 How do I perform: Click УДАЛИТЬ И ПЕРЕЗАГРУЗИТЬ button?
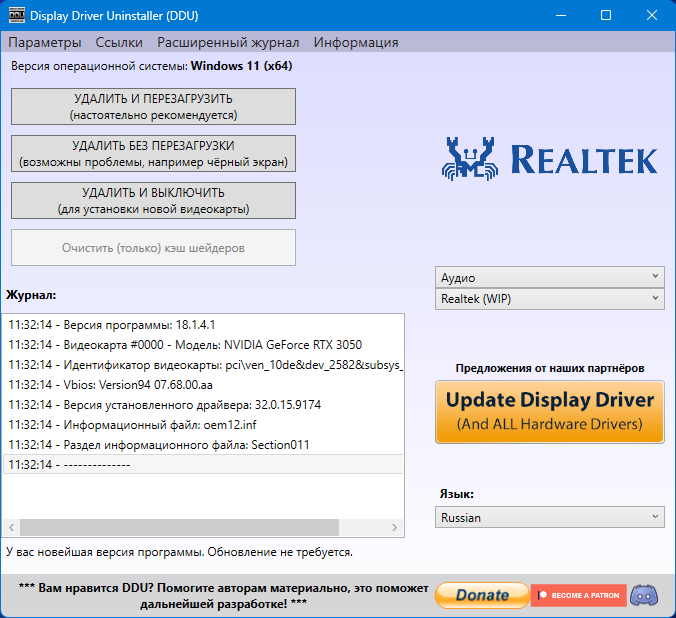point(153,106)
